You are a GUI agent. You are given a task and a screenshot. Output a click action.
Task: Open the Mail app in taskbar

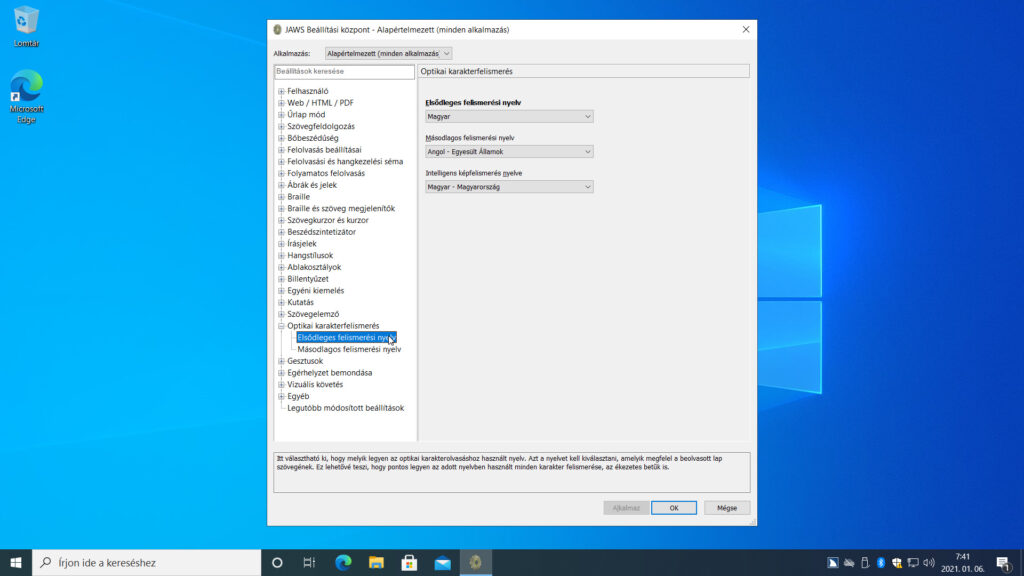(x=443, y=562)
